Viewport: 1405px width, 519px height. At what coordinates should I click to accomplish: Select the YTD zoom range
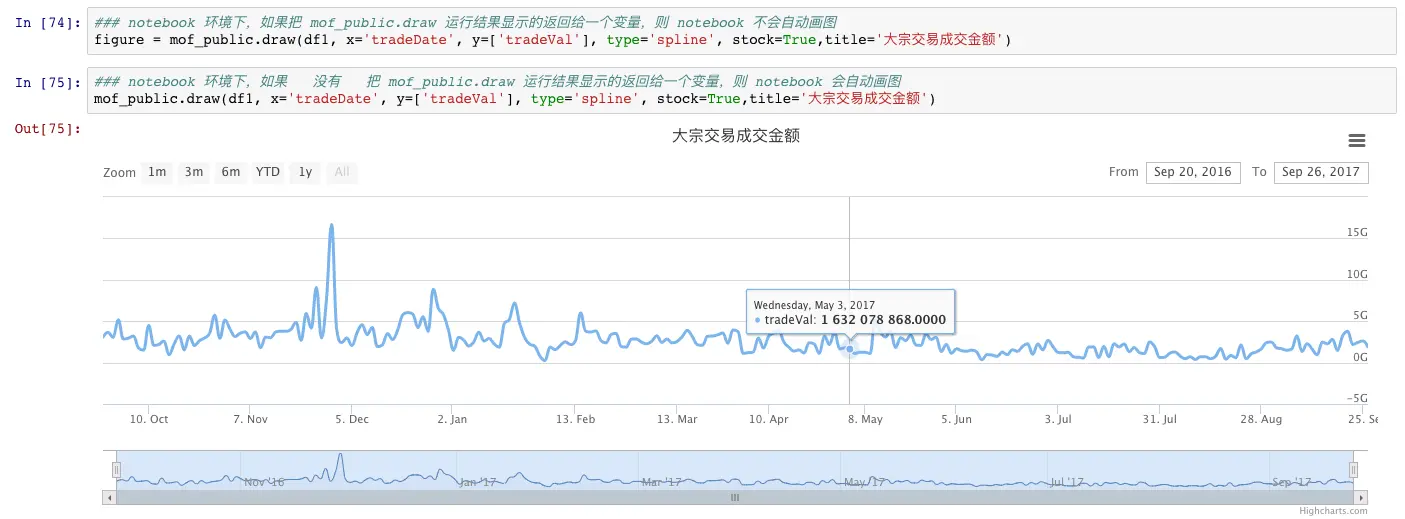pyautogui.click(x=268, y=172)
